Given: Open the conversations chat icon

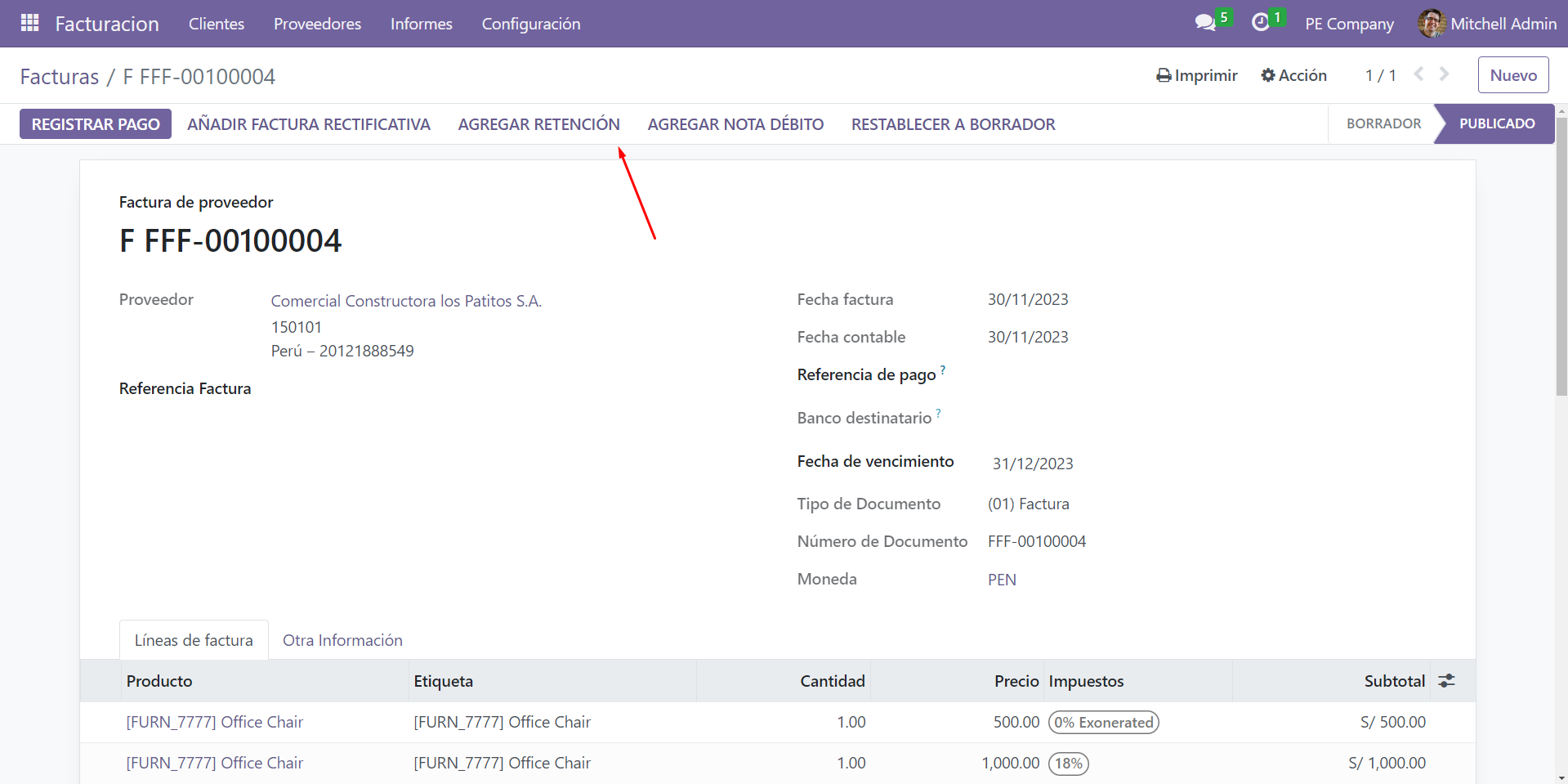Looking at the screenshot, I should [1205, 23].
